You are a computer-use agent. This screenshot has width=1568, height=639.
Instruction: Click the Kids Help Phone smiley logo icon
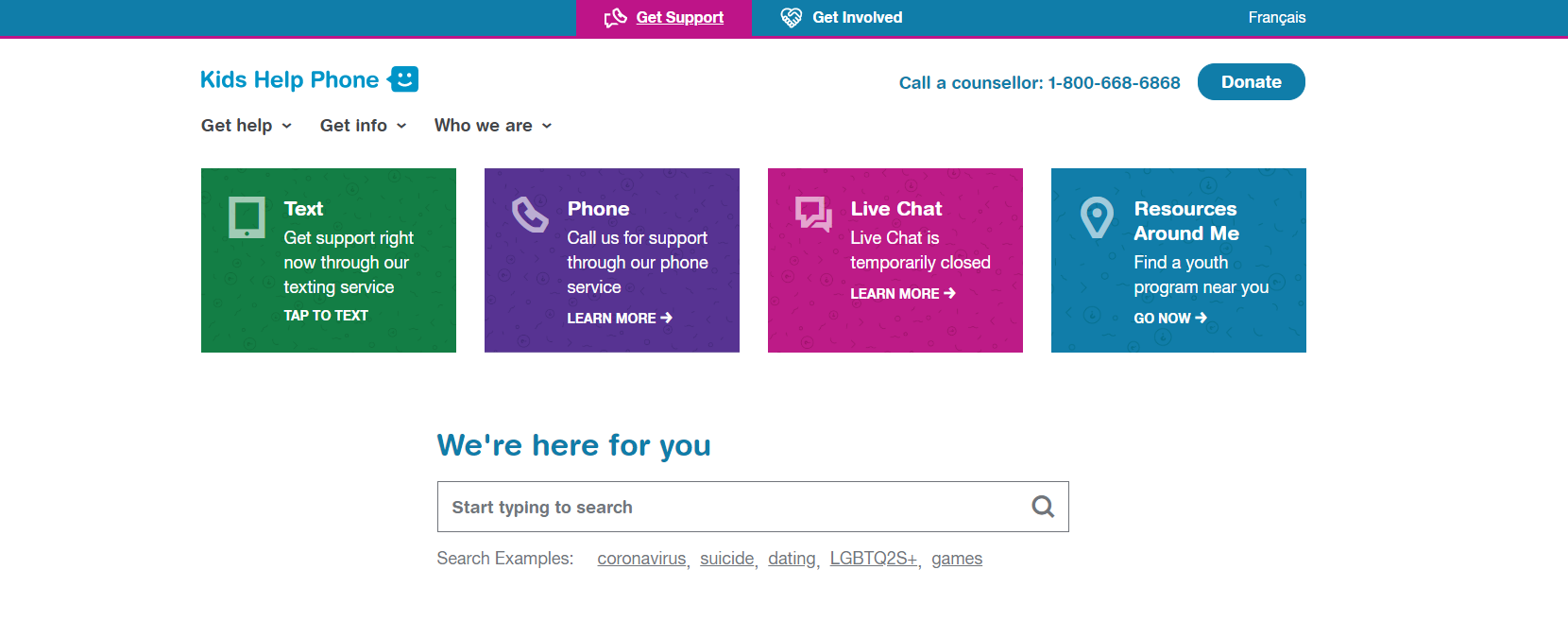(x=403, y=79)
